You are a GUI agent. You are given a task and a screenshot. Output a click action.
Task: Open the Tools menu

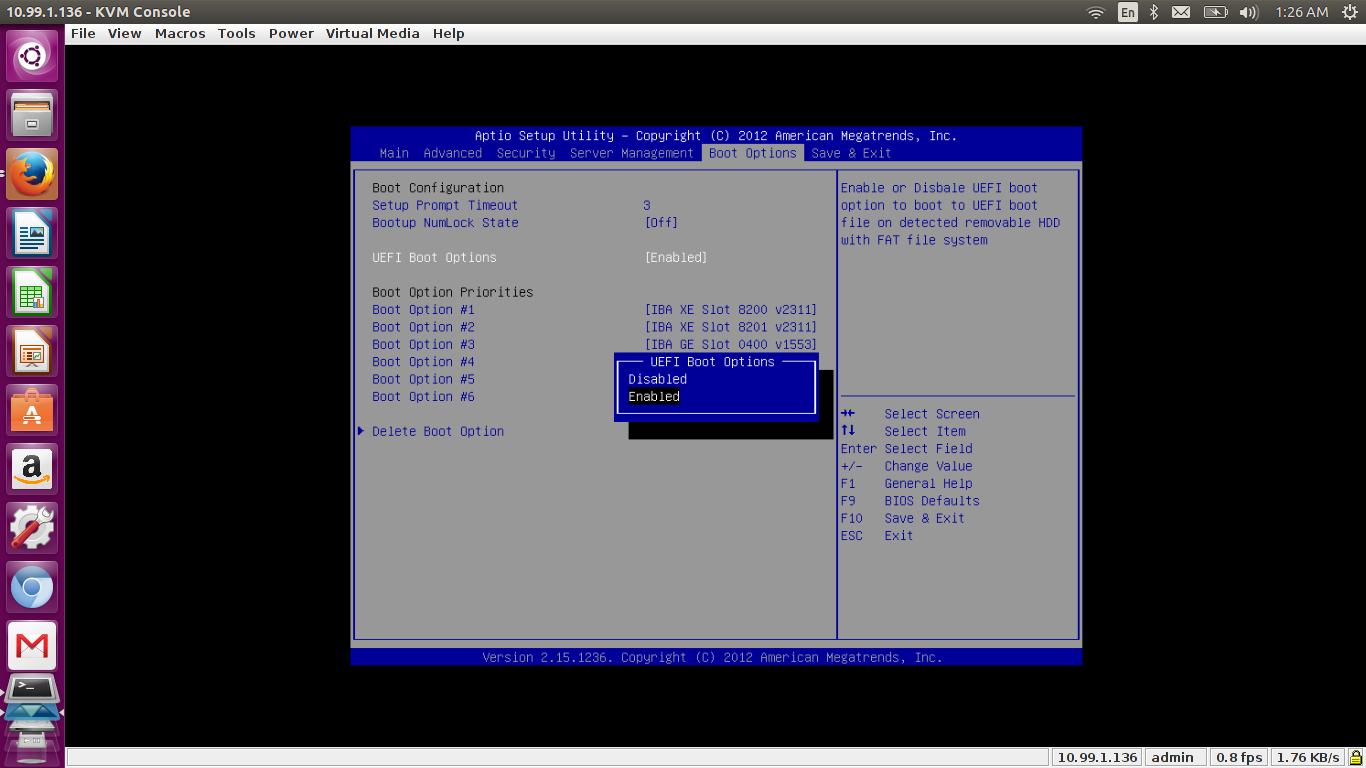pos(237,33)
